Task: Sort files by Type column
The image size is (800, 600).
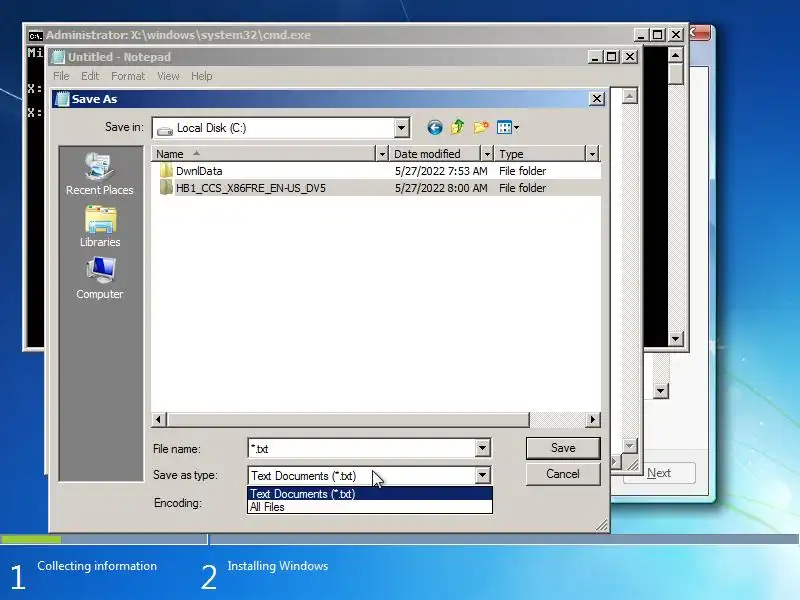Action: click(540, 154)
